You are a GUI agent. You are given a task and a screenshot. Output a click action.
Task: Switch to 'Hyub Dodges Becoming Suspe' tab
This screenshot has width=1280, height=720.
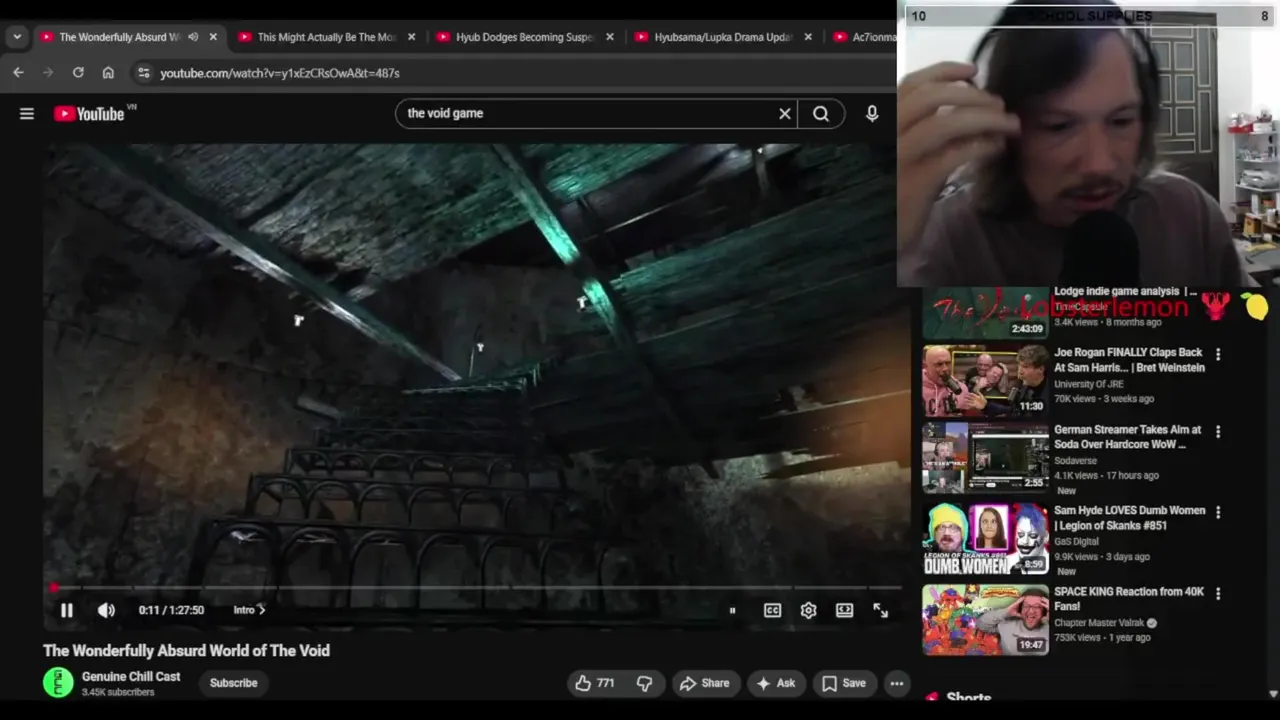pos(524,37)
